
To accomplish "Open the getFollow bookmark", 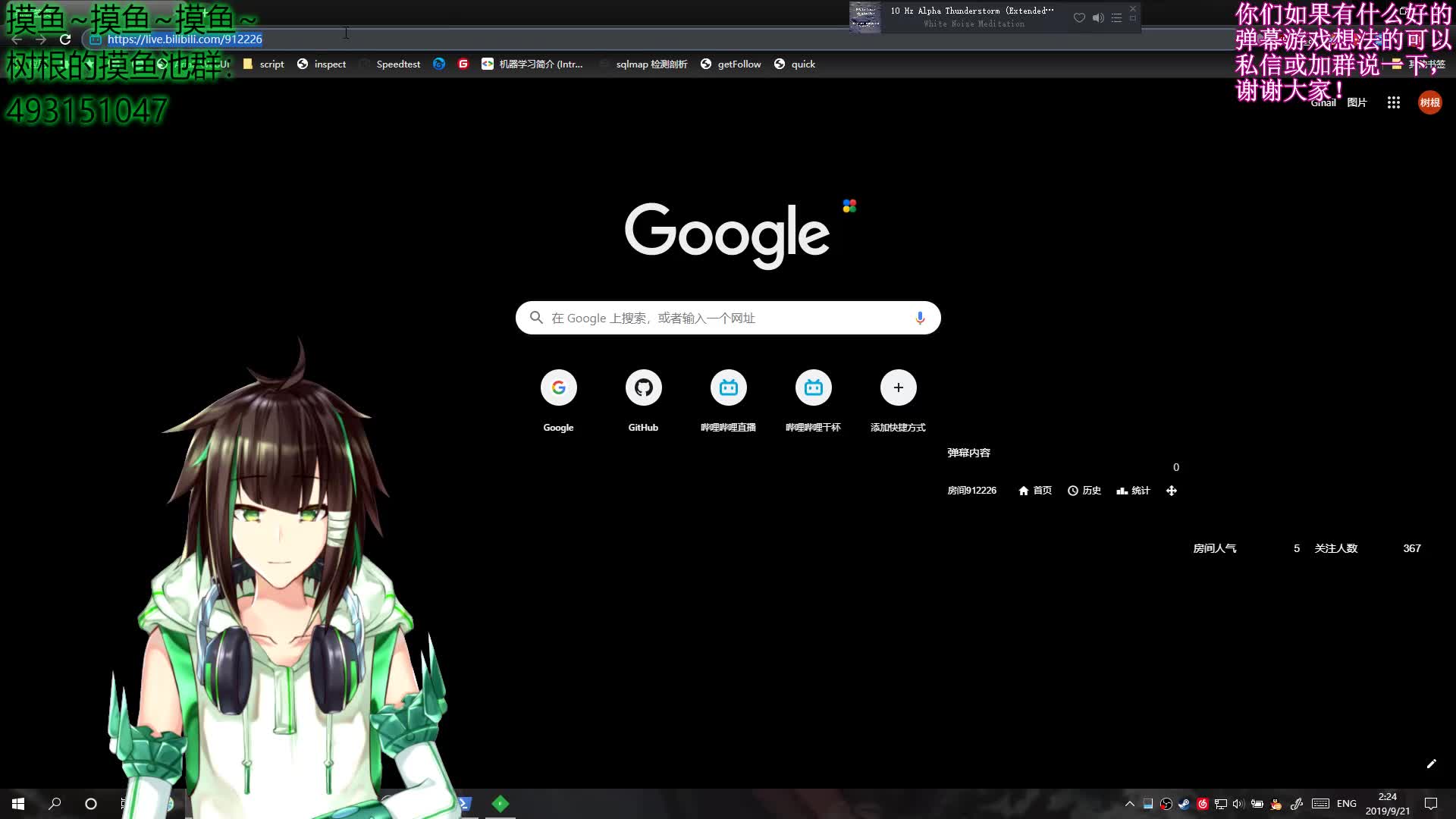I will click(x=731, y=64).
